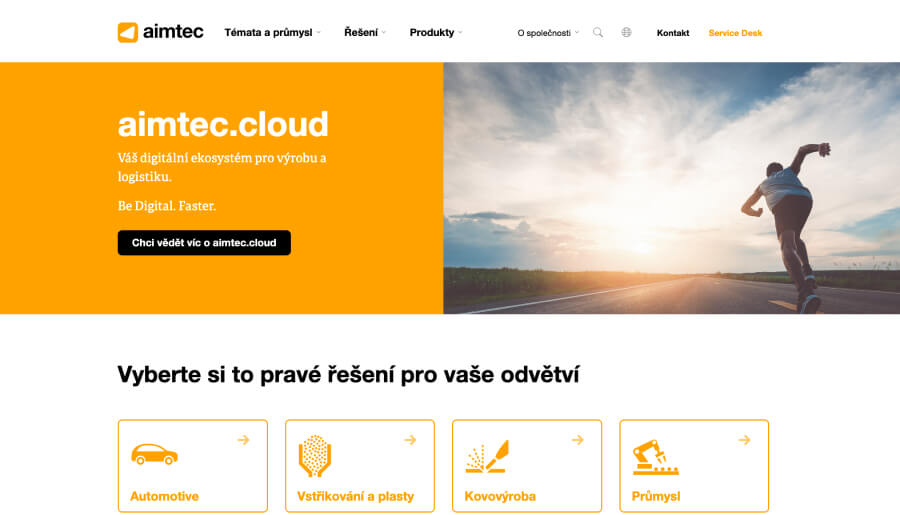Click the globe language icon
Image resolution: width=900 pixels, height=515 pixels.
[626, 33]
